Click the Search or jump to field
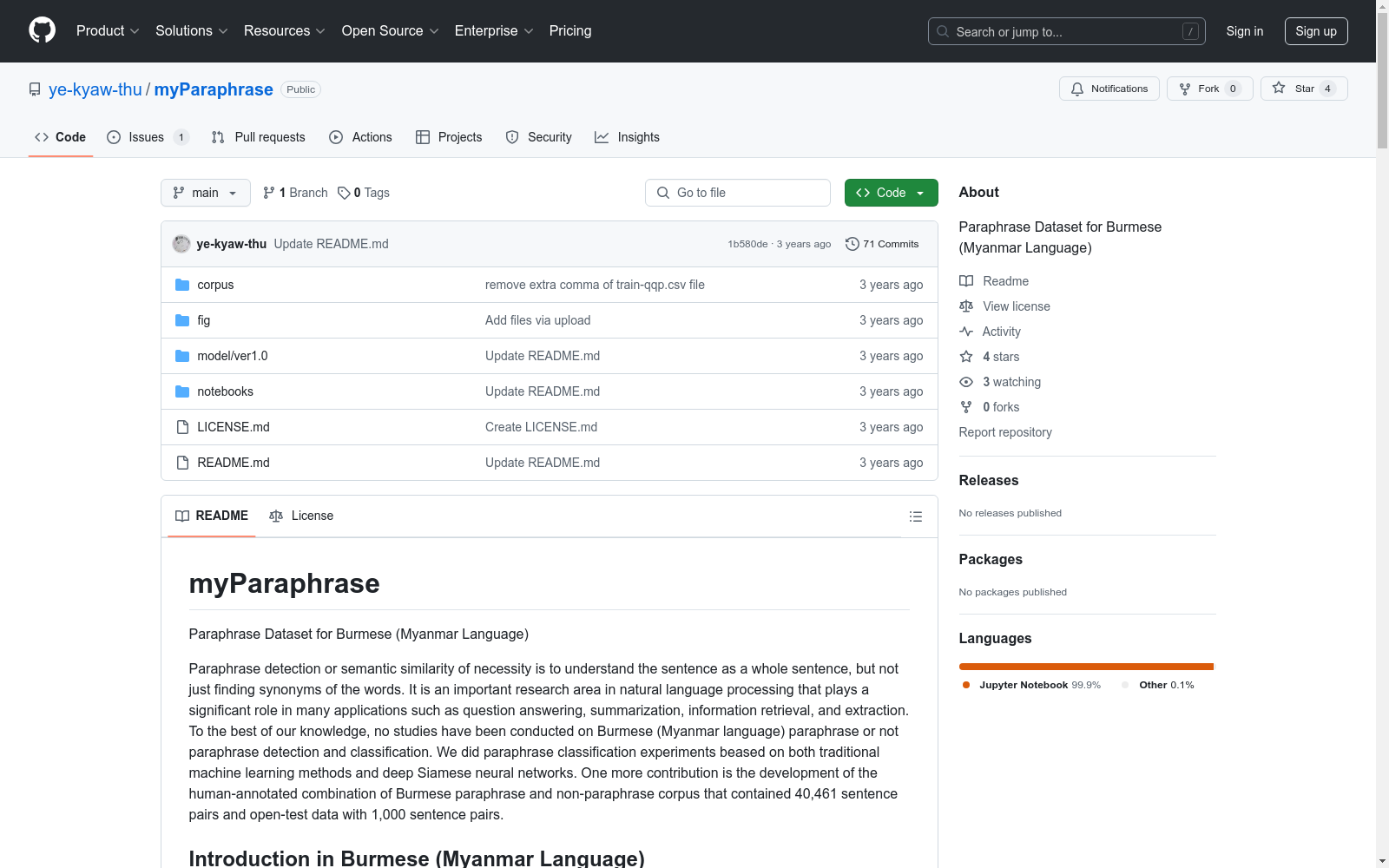 [1067, 31]
